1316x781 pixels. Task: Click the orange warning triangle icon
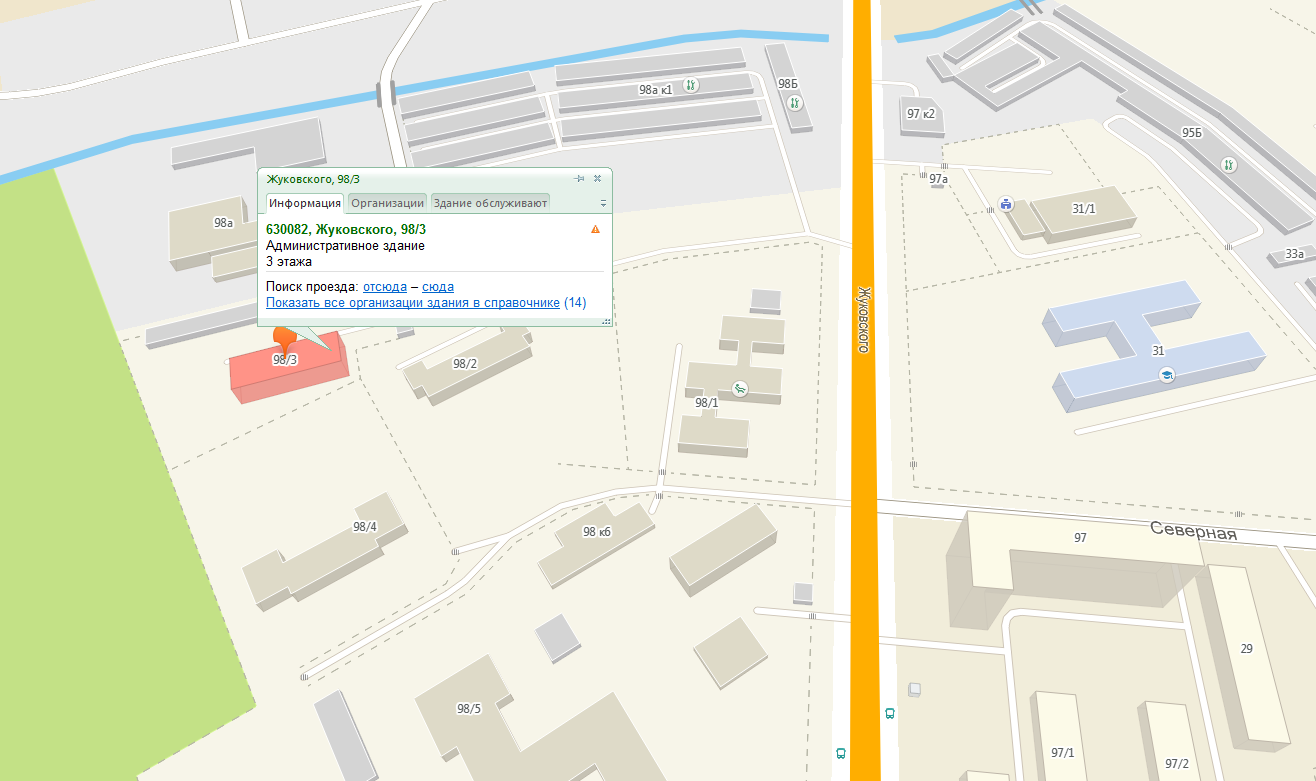[x=595, y=230]
